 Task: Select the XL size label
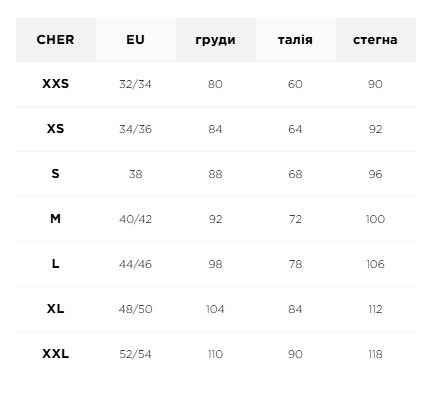[x=55, y=308]
